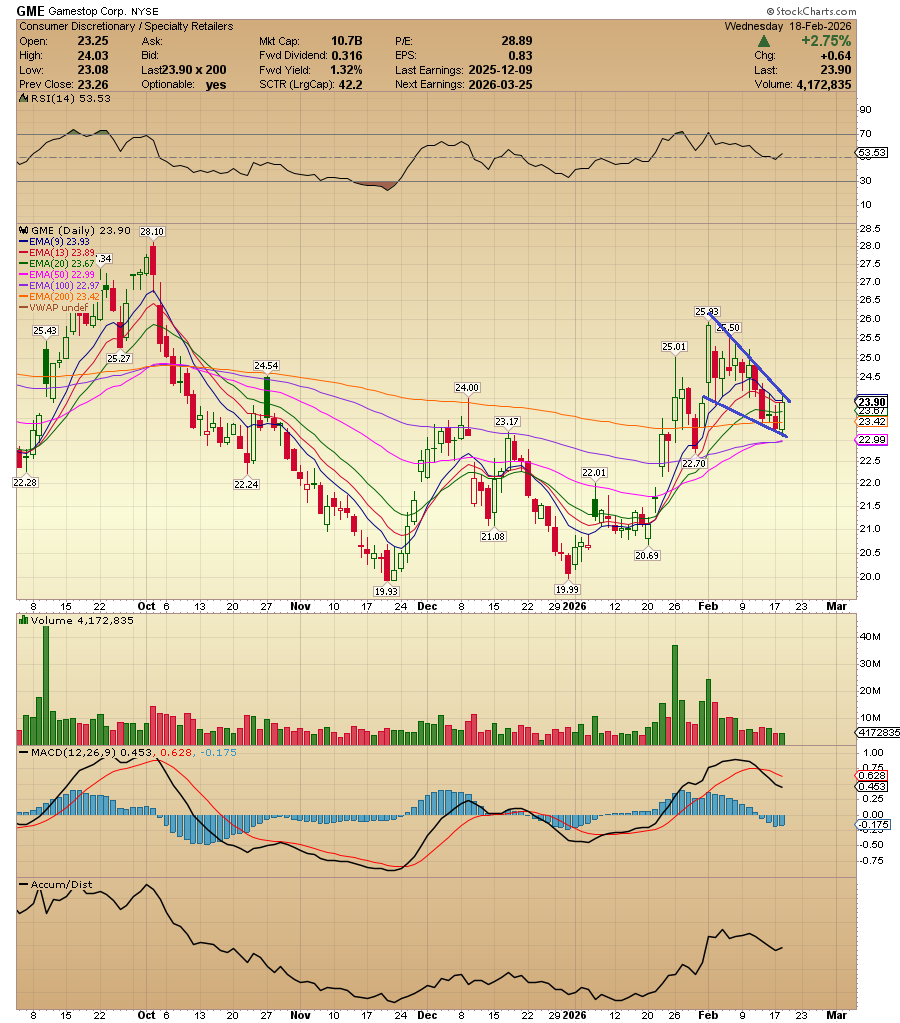Screen dimensions: 900x1023
Task: Click the GME (Daily) 23.90 chart label
Action: click(x=80, y=230)
